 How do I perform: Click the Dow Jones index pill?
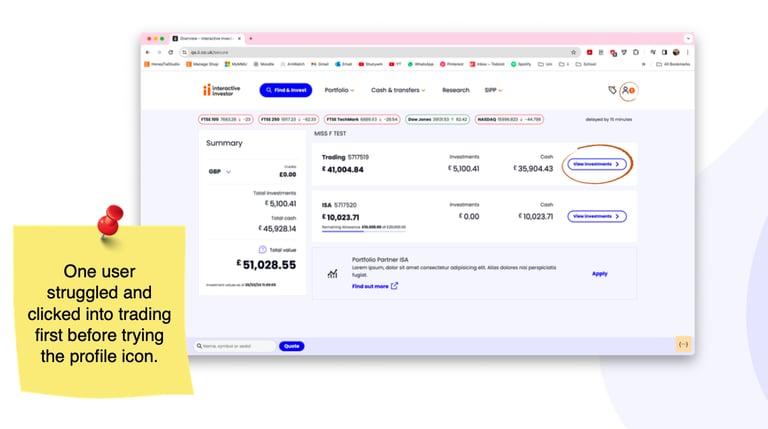point(437,119)
